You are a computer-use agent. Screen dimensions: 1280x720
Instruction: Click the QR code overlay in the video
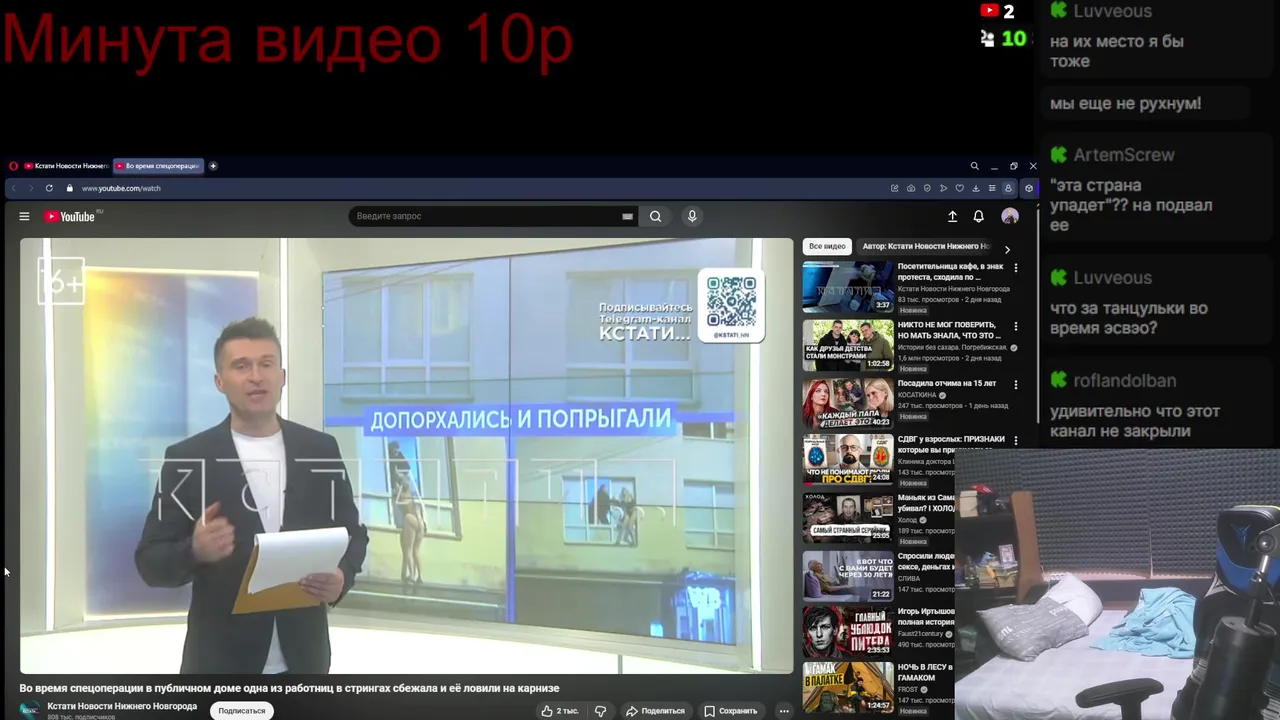pos(731,306)
